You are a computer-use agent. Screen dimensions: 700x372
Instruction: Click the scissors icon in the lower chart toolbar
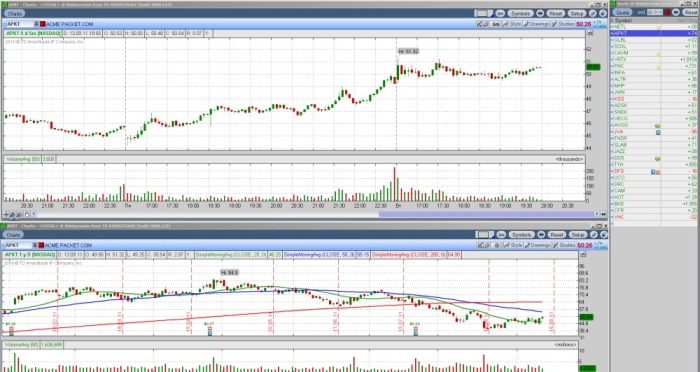480,245
